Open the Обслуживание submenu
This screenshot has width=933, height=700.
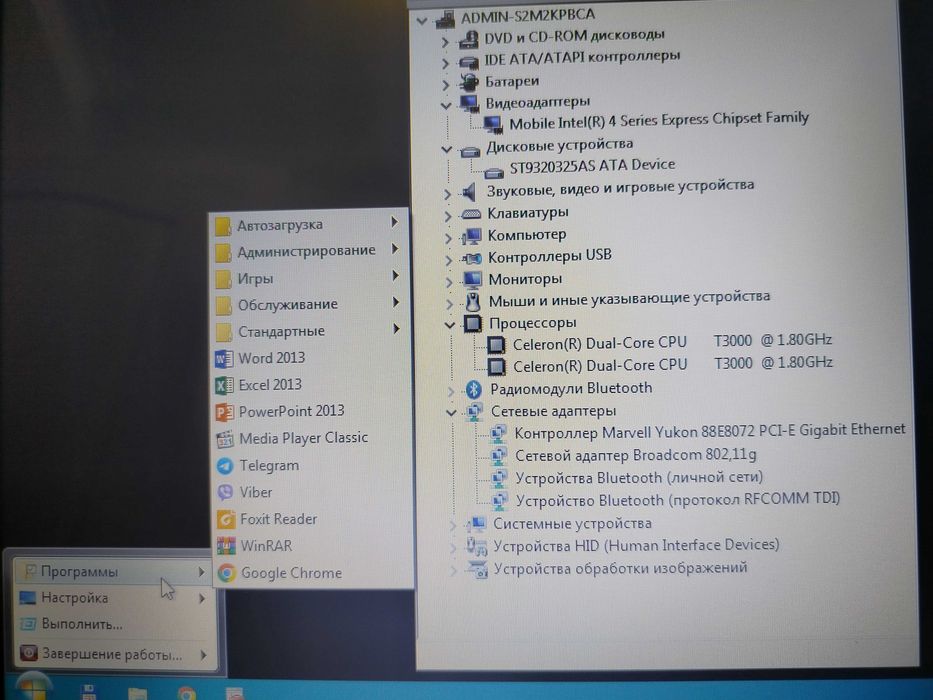309,305
